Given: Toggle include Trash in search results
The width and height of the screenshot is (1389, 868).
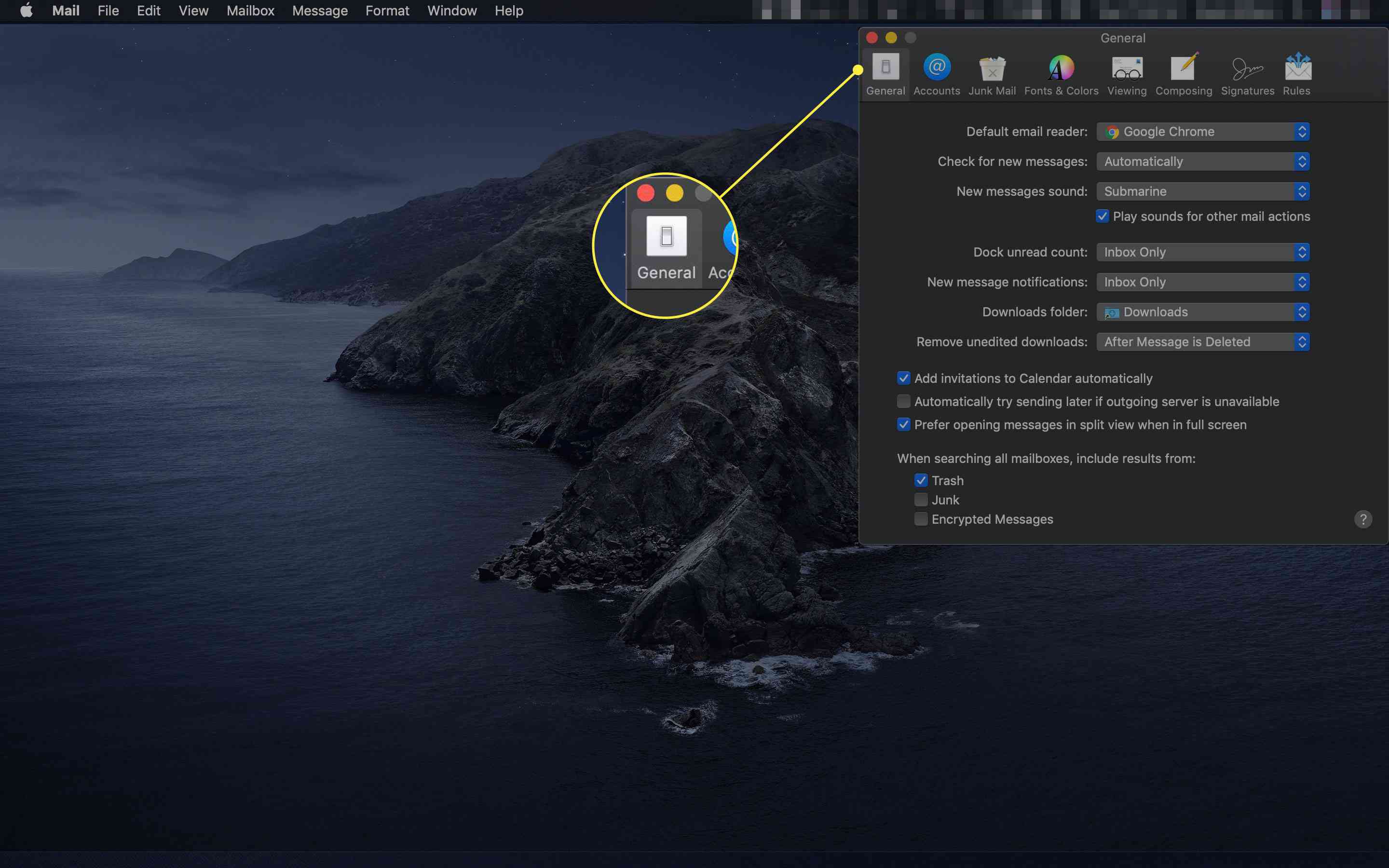Looking at the screenshot, I should (920, 480).
